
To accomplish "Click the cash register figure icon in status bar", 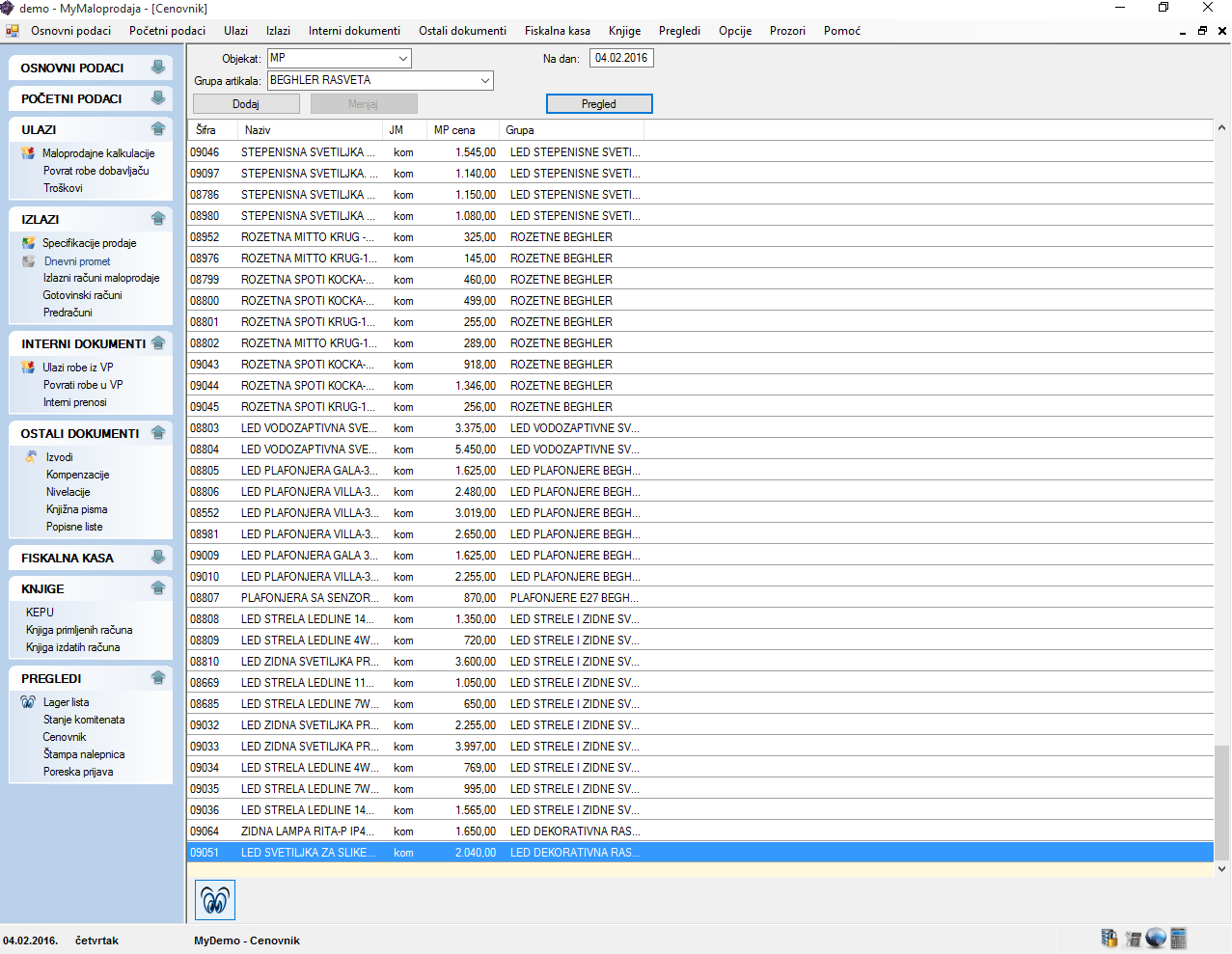I will click(1133, 938).
